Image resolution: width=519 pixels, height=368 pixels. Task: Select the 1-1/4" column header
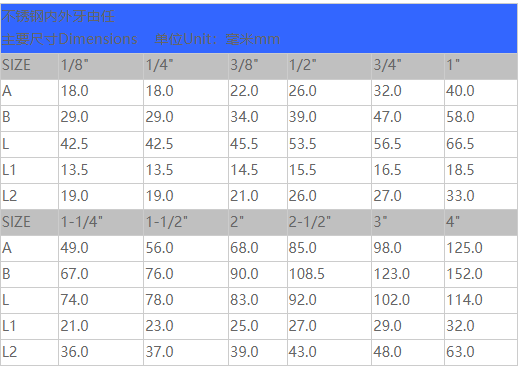point(101,223)
